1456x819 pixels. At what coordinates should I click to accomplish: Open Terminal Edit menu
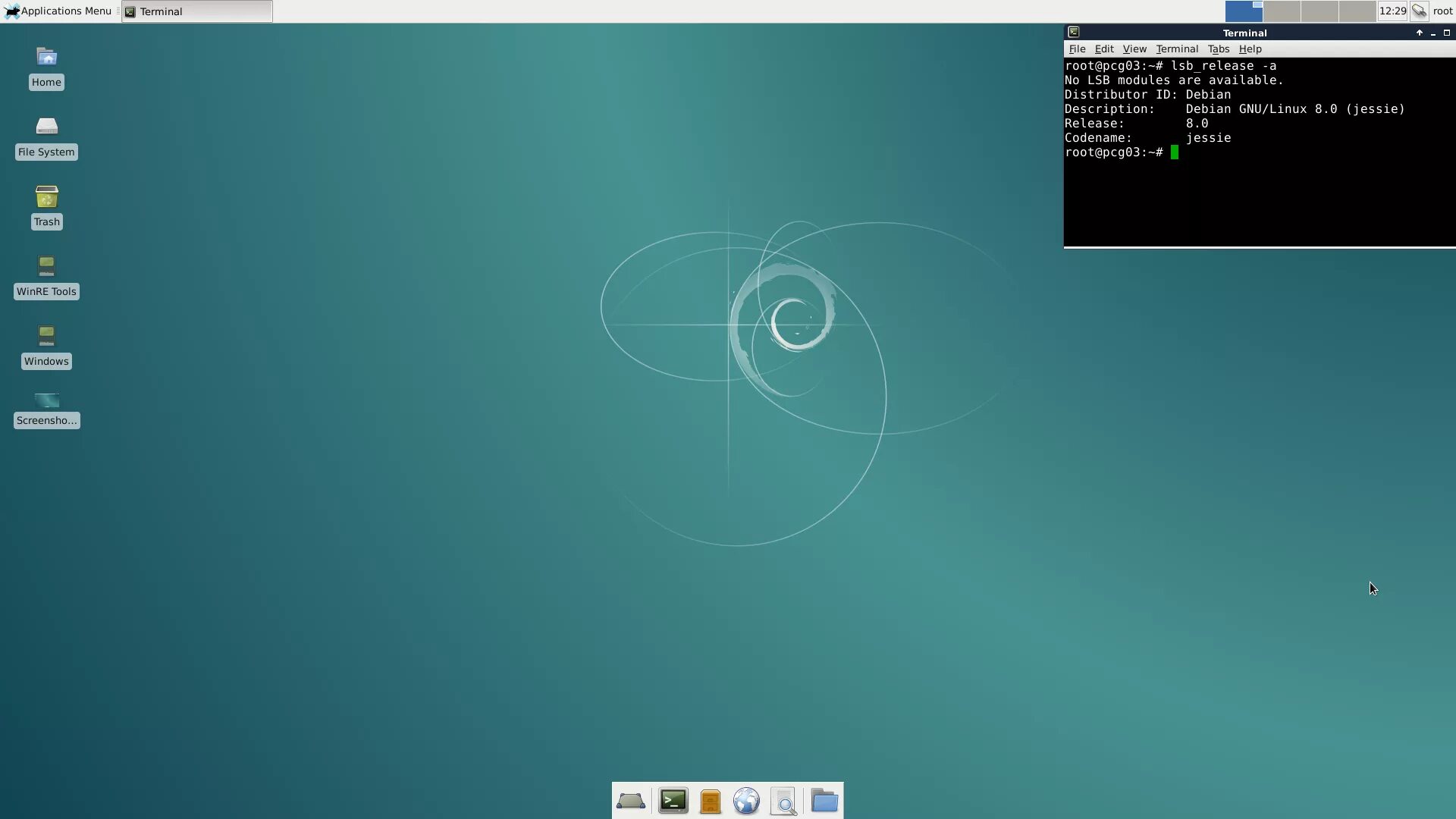pos(1104,49)
